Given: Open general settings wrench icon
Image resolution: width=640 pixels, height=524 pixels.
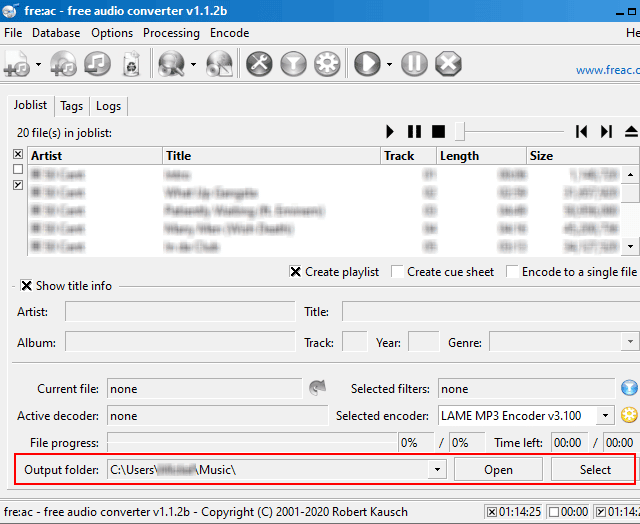Looking at the screenshot, I should pyautogui.click(x=259, y=64).
